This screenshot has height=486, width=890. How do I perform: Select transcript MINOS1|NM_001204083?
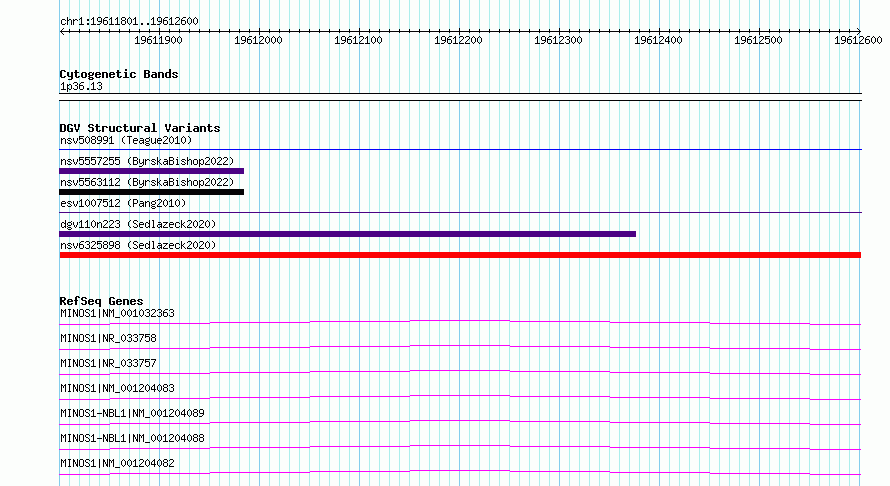tap(117, 388)
